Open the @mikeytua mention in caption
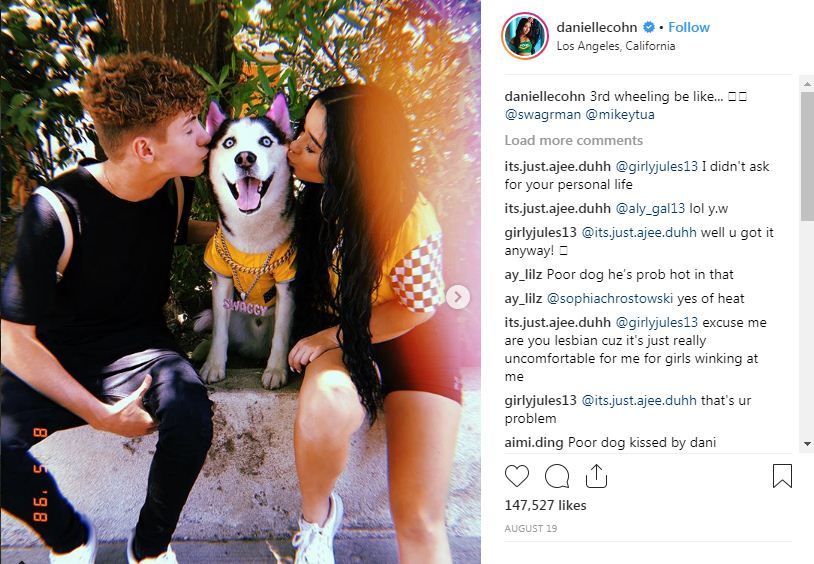This screenshot has width=814, height=564. 620,114
